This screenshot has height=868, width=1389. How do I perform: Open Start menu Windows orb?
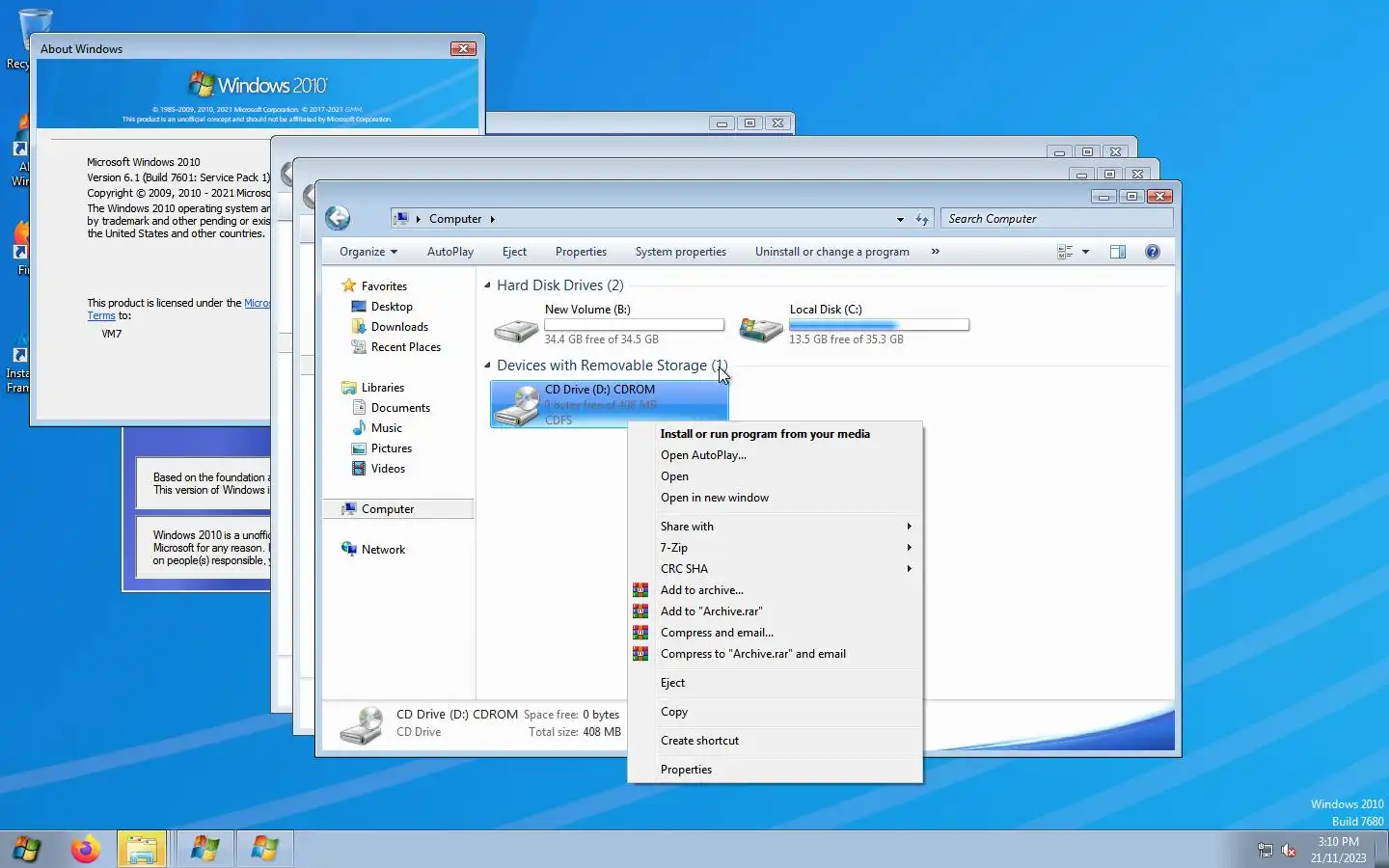pyautogui.click(x=27, y=850)
